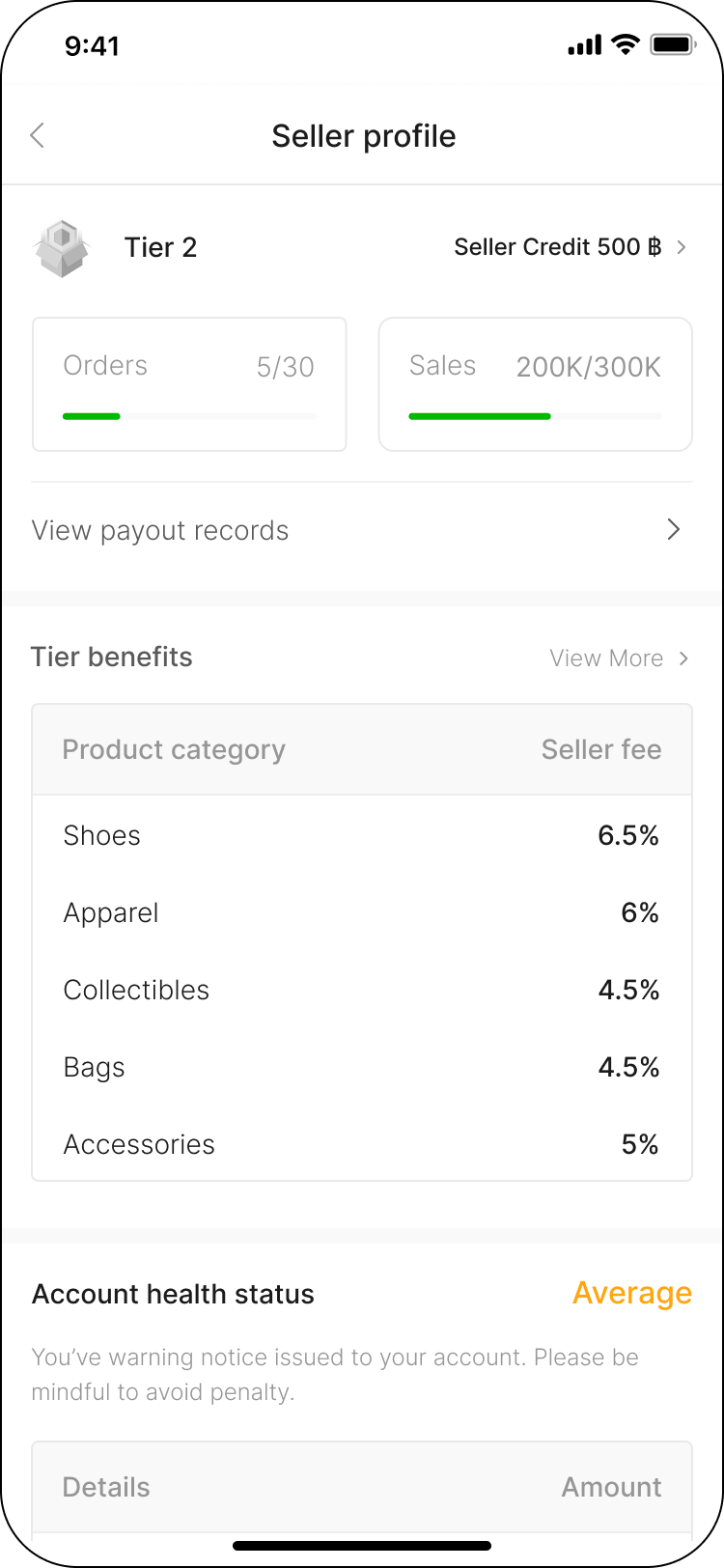Select the Apparel 6% row

[361, 912]
